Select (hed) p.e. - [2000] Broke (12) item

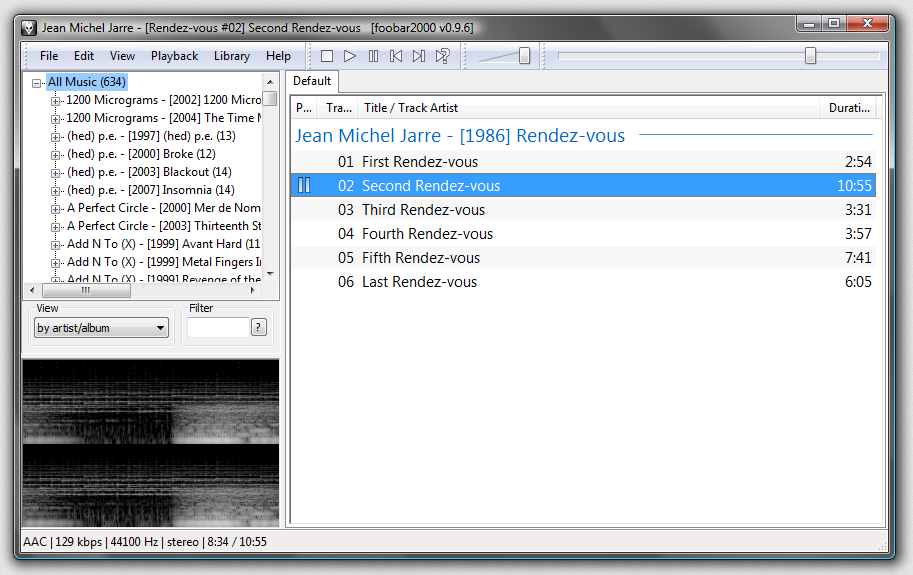click(x=141, y=154)
